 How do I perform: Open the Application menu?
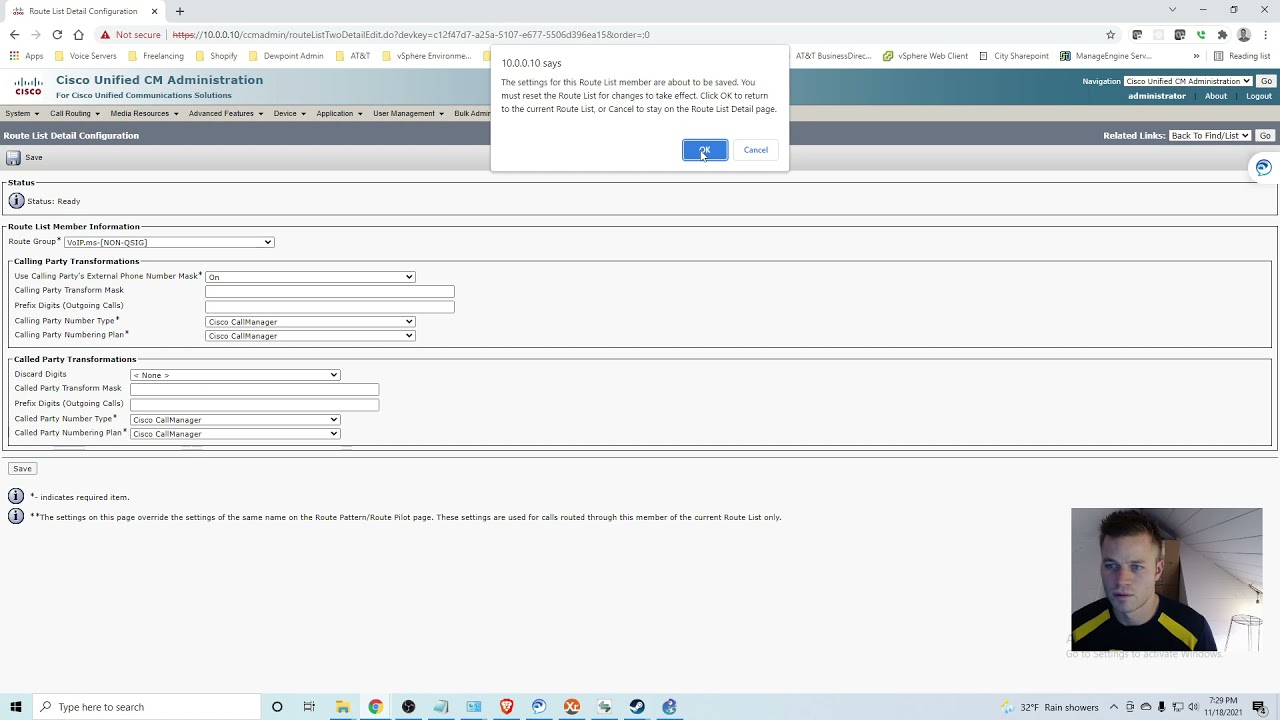(340, 114)
